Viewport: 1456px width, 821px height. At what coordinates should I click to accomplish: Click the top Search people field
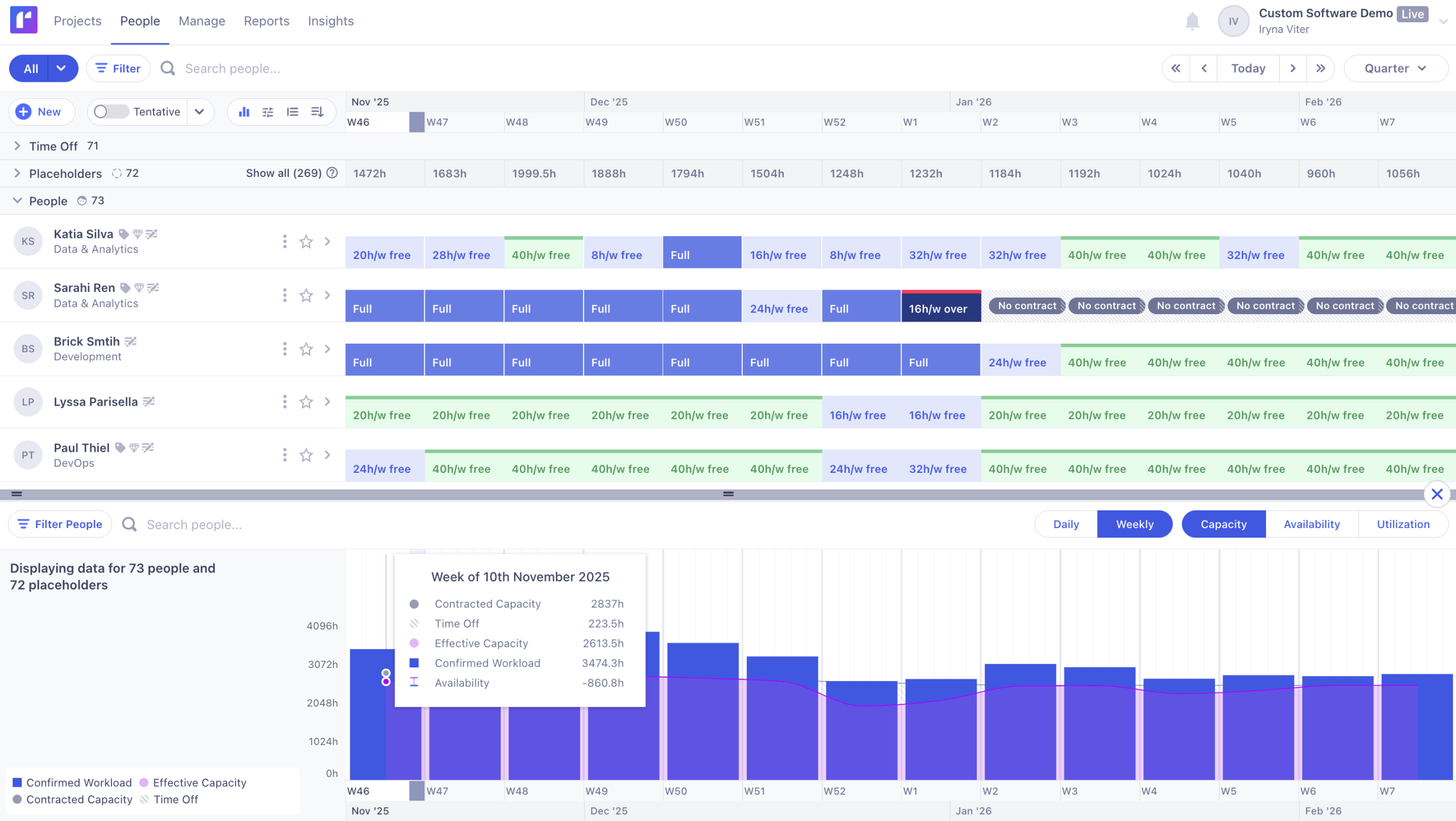coord(232,68)
